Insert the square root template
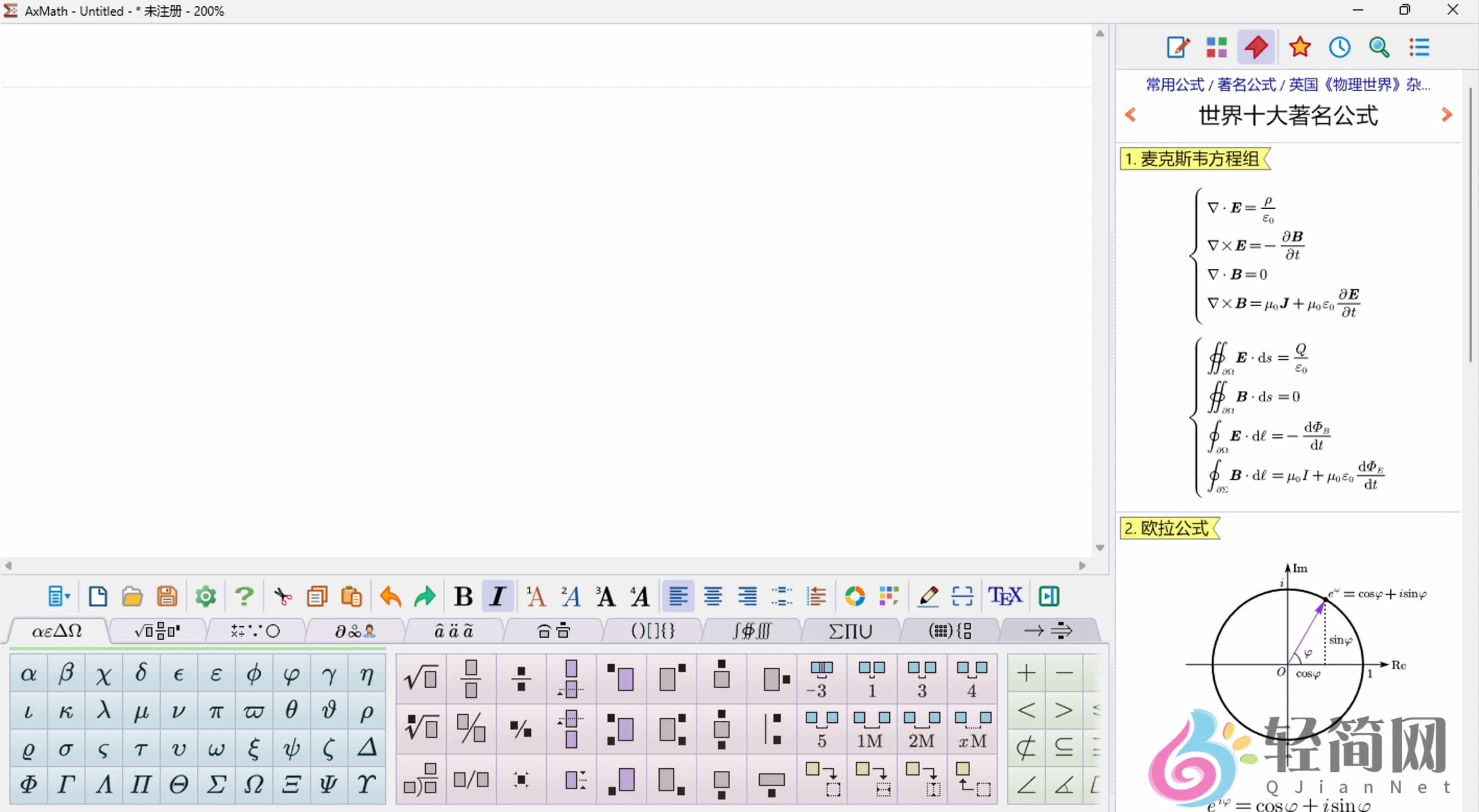 (x=421, y=678)
